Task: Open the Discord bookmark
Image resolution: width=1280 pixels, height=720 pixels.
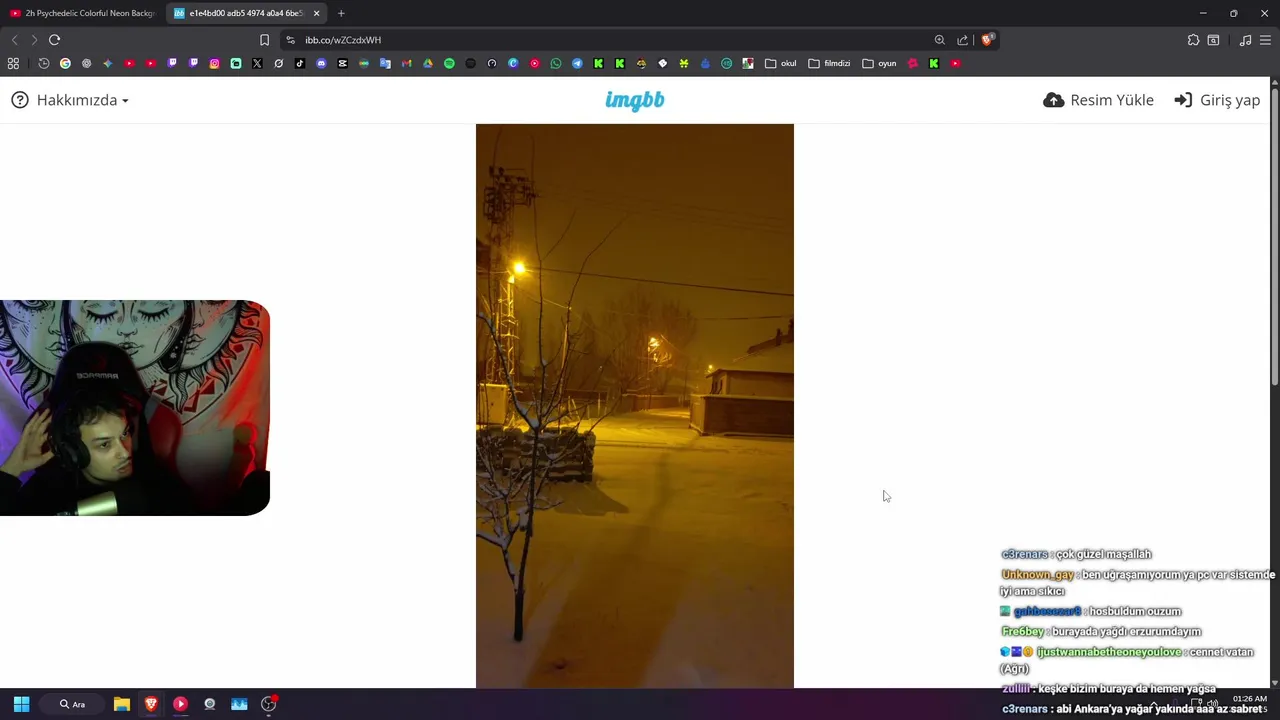Action: pos(321,63)
